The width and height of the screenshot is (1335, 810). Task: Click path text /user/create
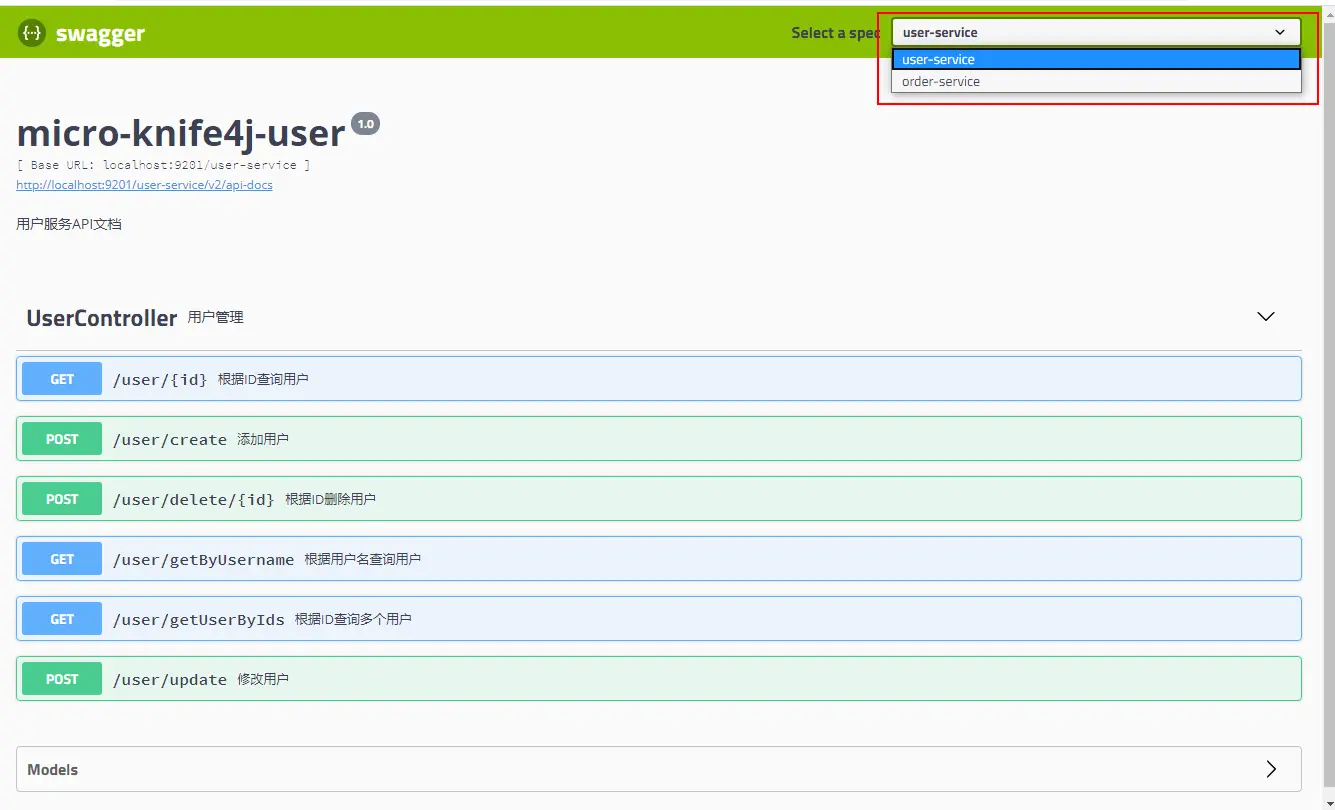170,440
